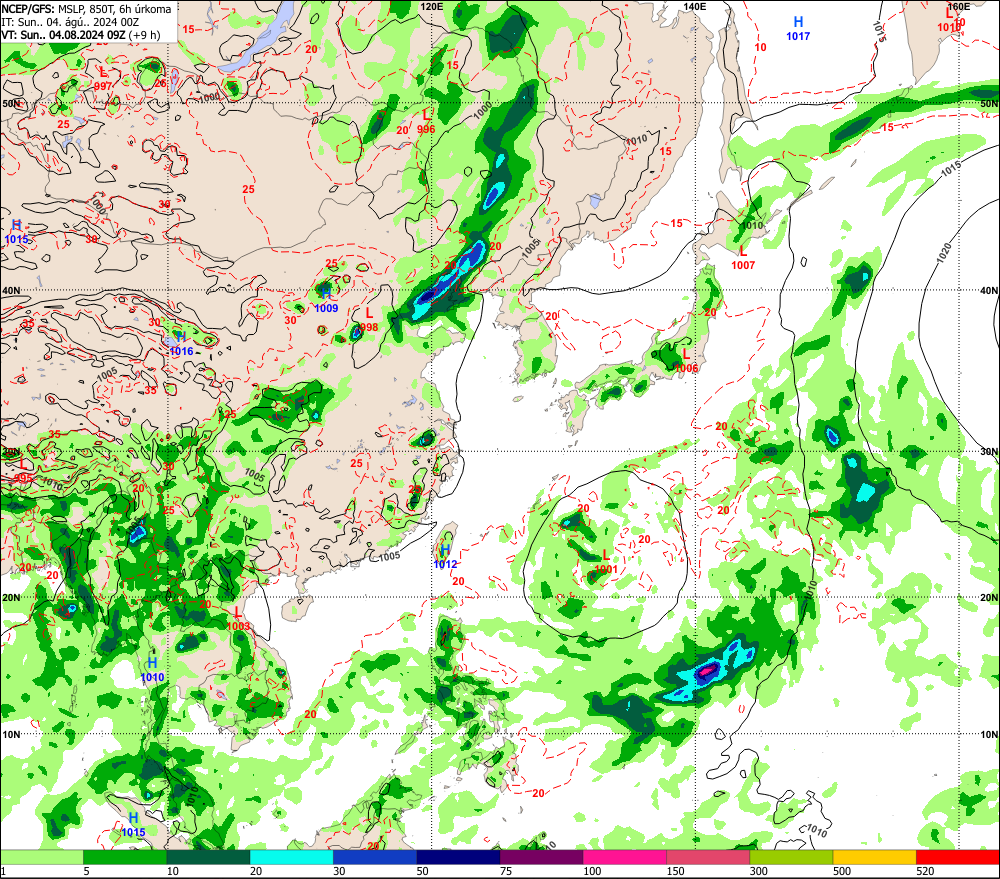Click the 40N label on right axis

(989, 290)
